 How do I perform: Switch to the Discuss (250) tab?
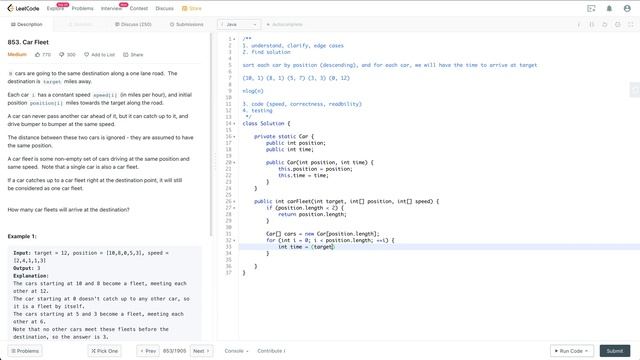click(133, 24)
